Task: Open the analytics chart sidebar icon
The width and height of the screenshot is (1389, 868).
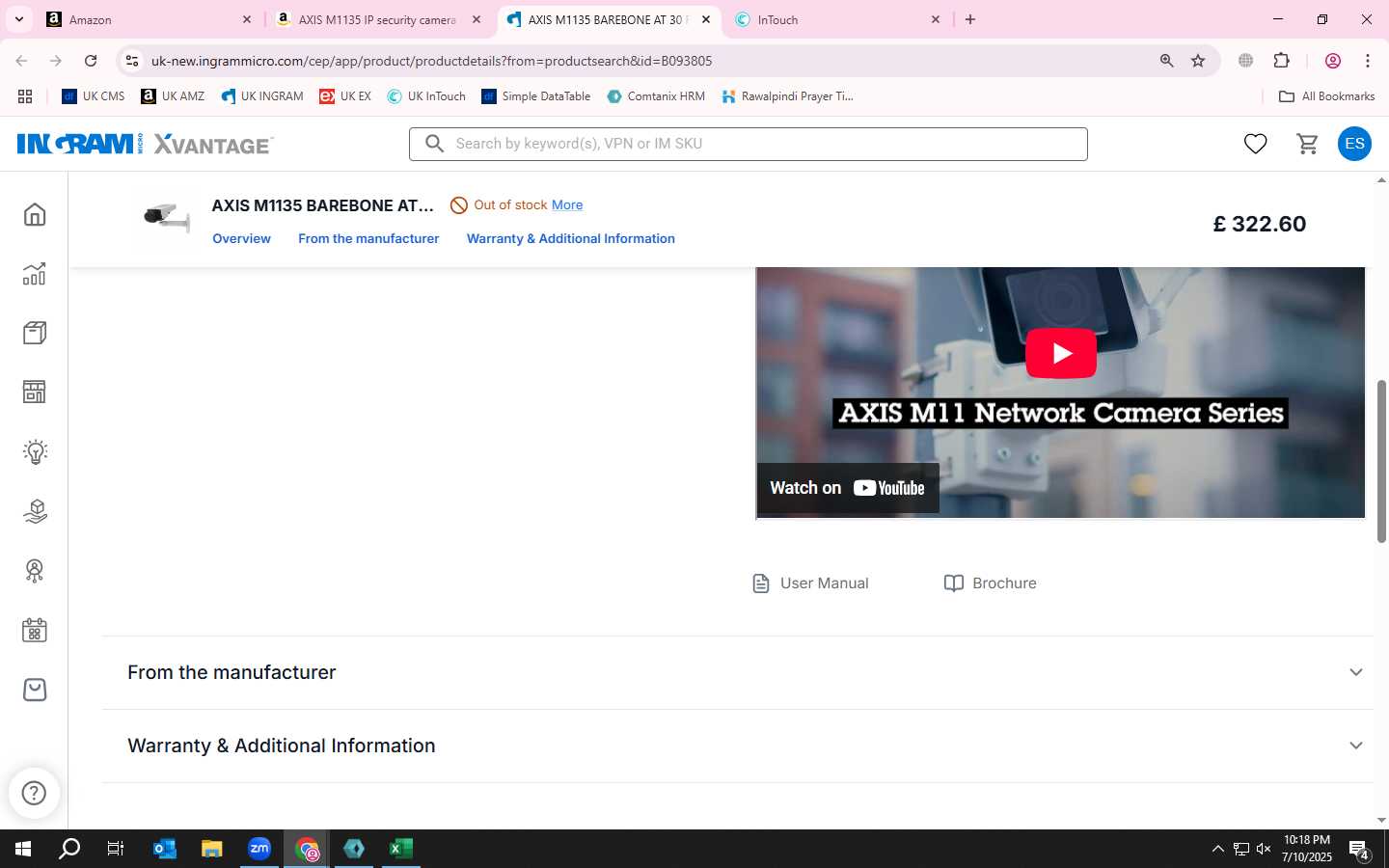Action: [35, 274]
